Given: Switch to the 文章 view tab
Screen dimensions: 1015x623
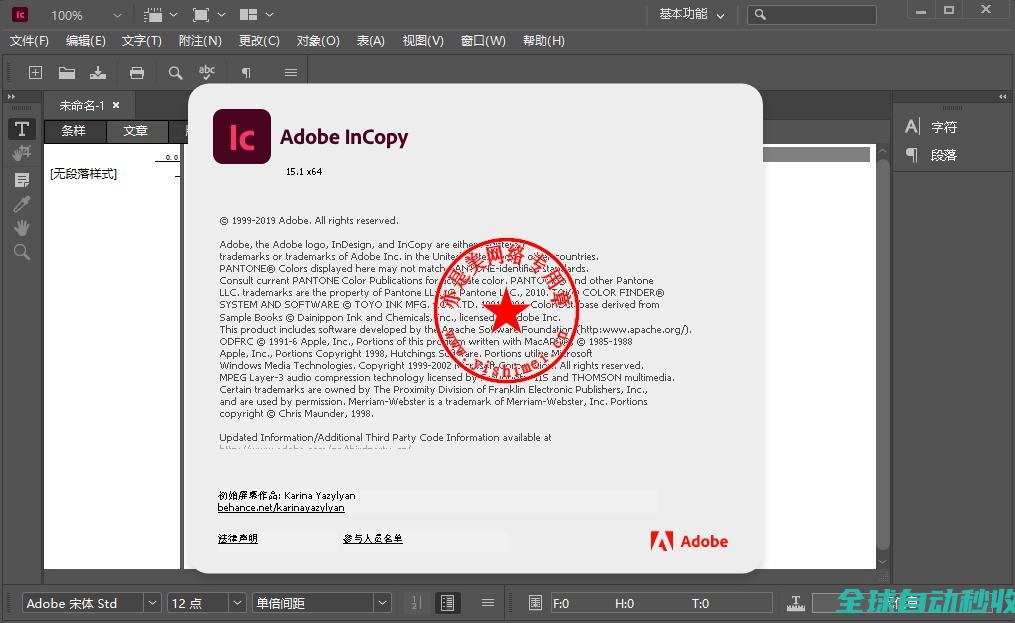Looking at the screenshot, I should (x=135, y=131).
